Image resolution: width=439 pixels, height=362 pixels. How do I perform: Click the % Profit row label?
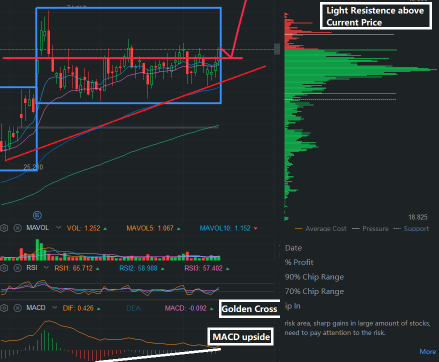[x=299, y=262]
